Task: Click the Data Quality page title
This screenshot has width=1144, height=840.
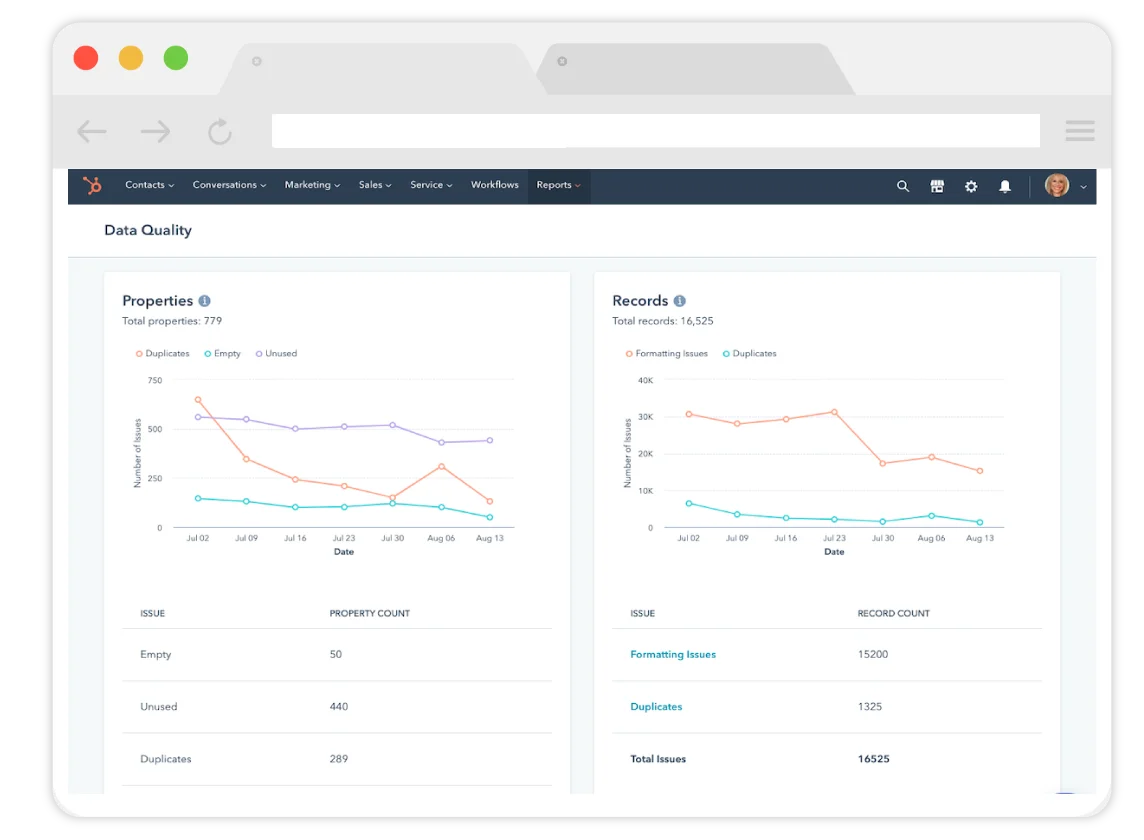Action: pyautogui.click(x=148, y=231)
